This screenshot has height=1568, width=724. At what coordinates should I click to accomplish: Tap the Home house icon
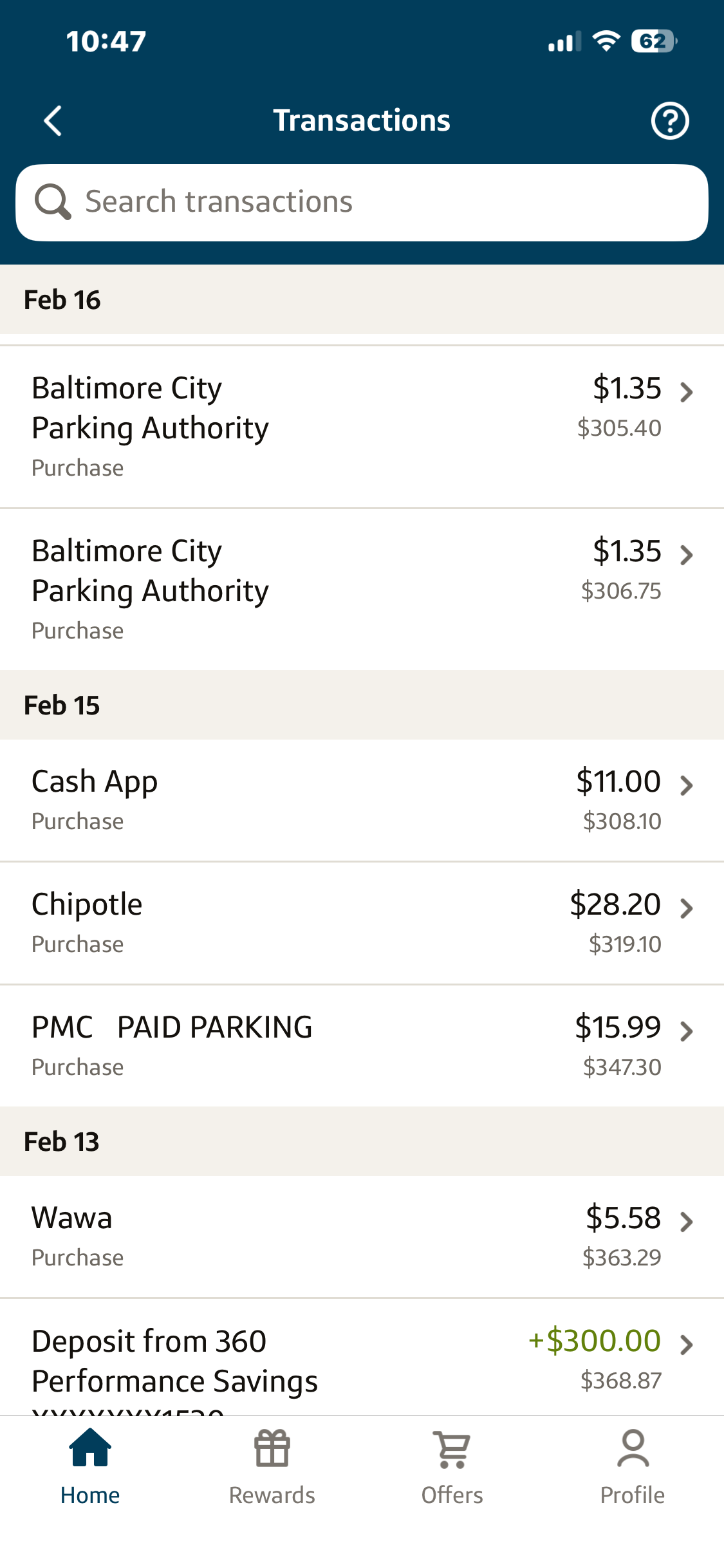(90, 1448)
